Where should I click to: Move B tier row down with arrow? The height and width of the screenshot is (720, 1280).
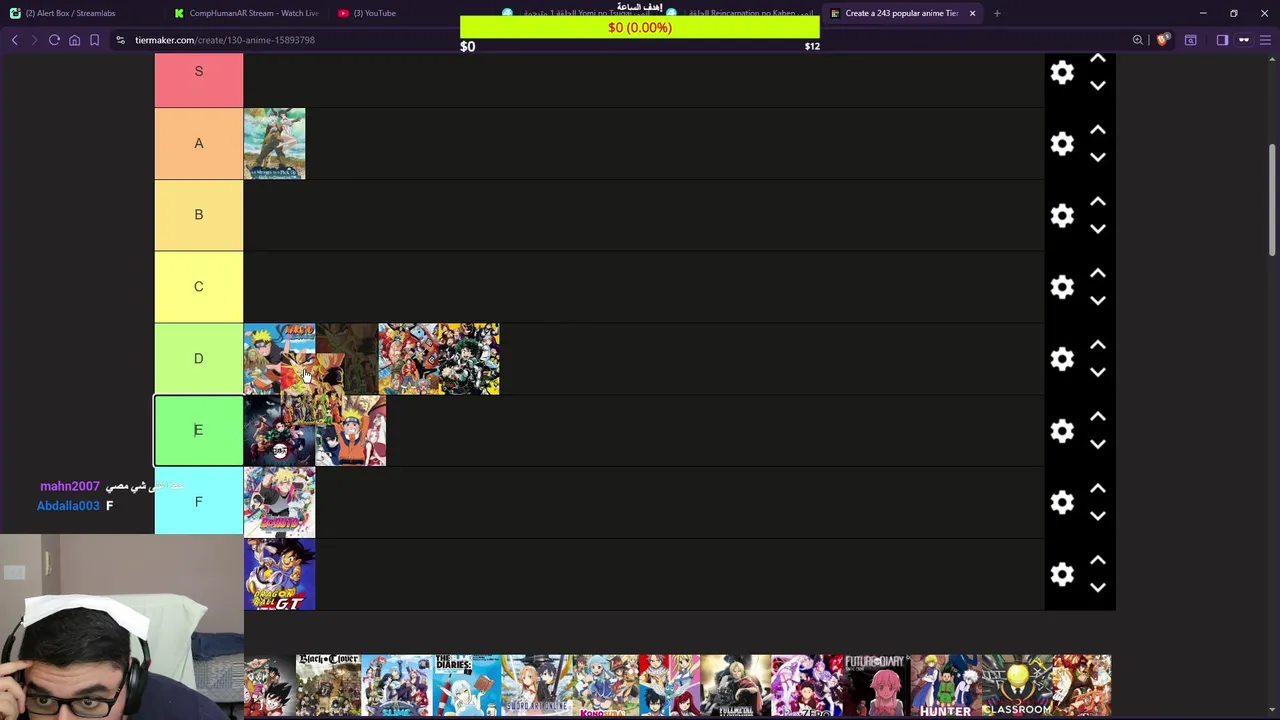tap(1097, 229)
